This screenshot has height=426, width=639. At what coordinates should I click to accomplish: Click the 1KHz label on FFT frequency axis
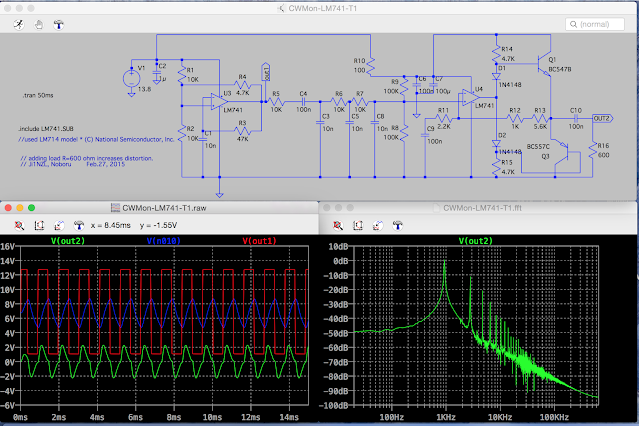[446, 417]
